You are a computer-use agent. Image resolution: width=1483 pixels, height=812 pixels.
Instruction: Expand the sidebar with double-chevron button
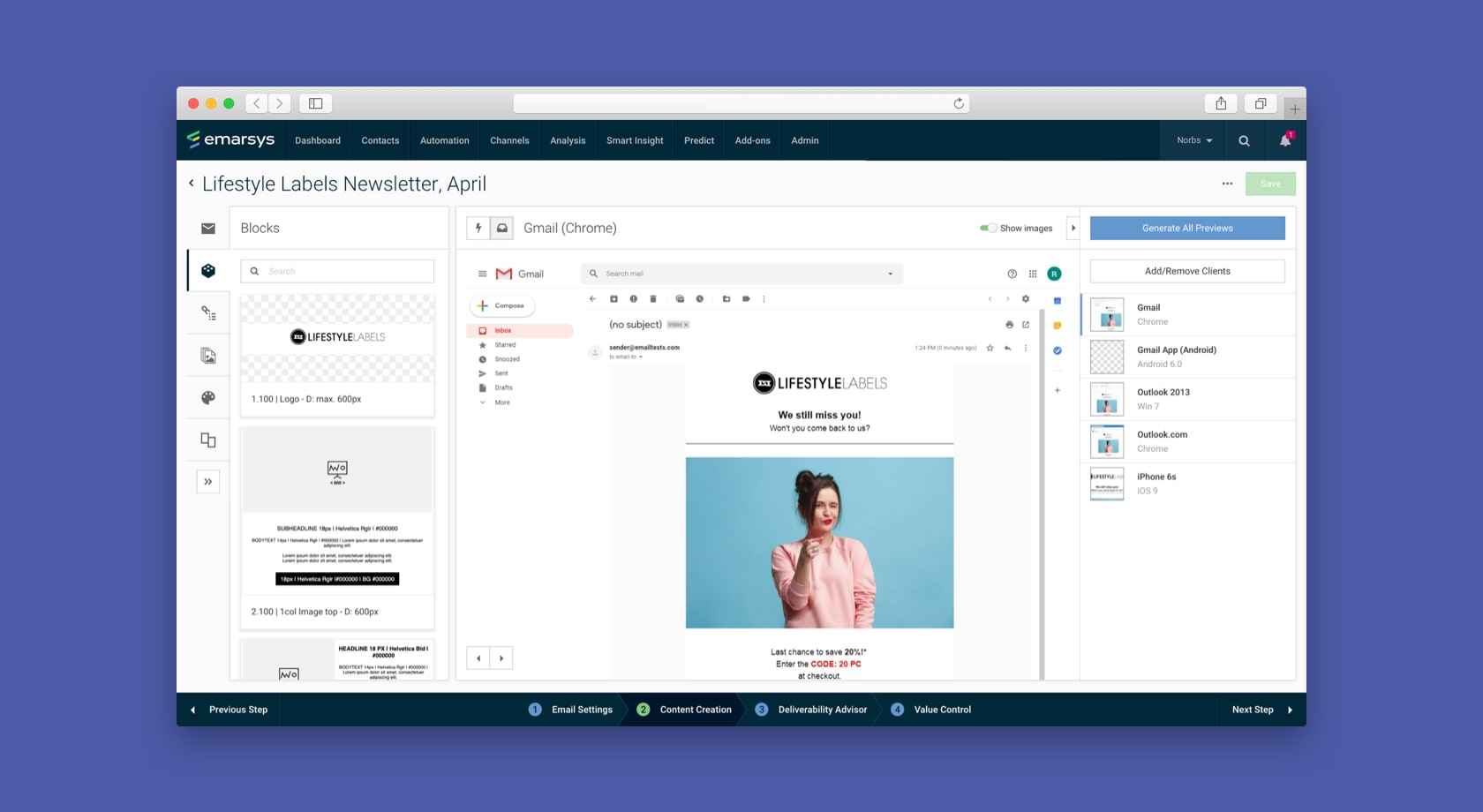pyautogui.click(x=208, y=482)
